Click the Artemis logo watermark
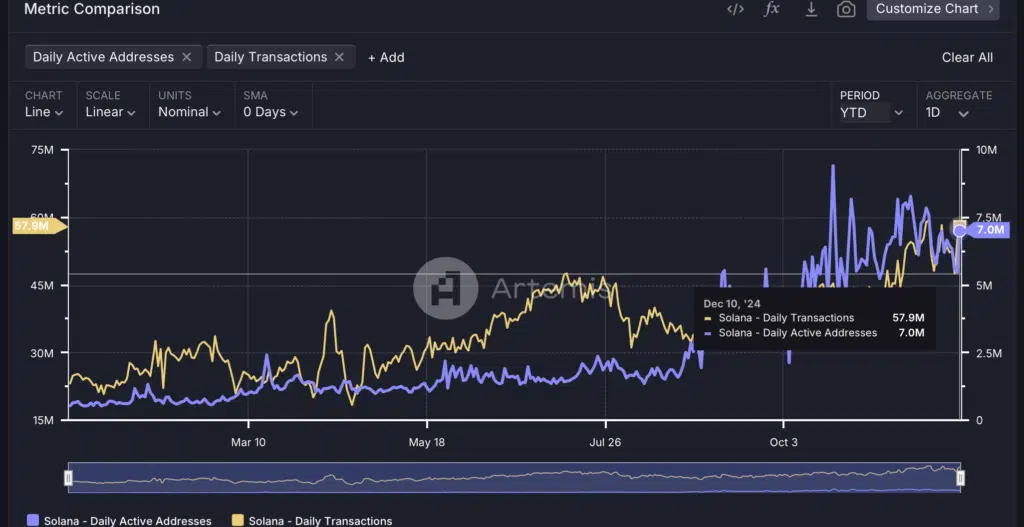Image resolution: width=1024 pixels, height=527 pixels. pos(446,289)
